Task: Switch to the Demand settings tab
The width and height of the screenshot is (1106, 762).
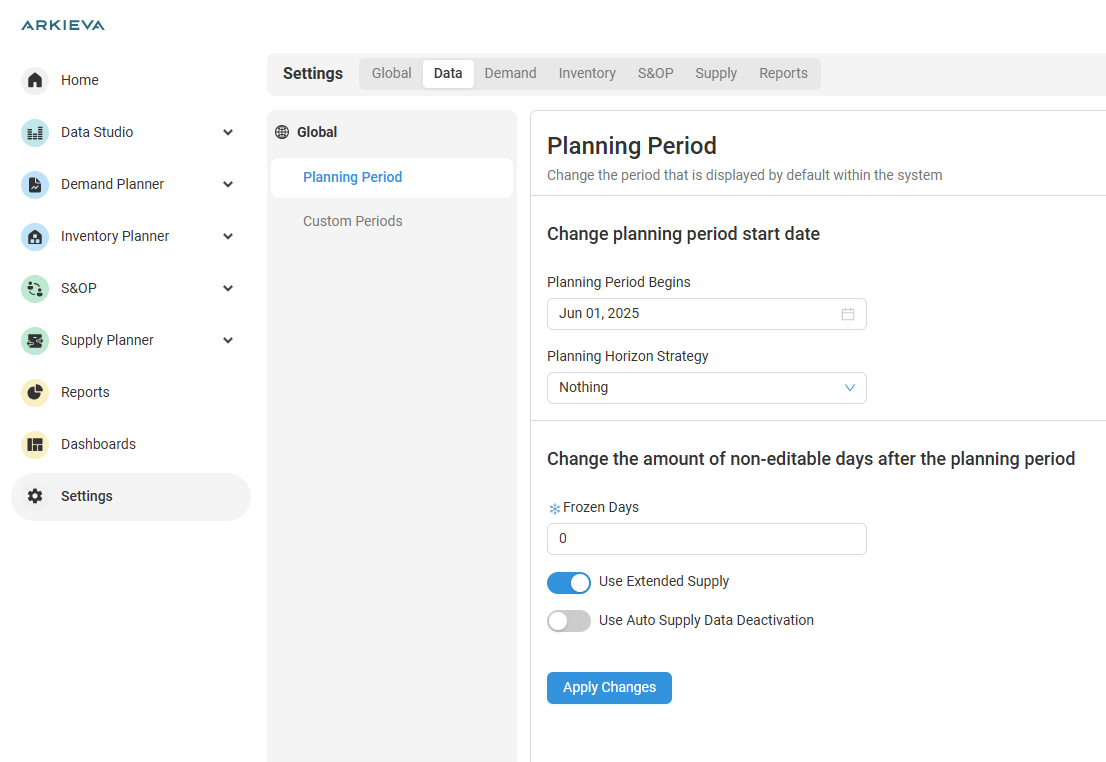Action: [x=510, y=73]
